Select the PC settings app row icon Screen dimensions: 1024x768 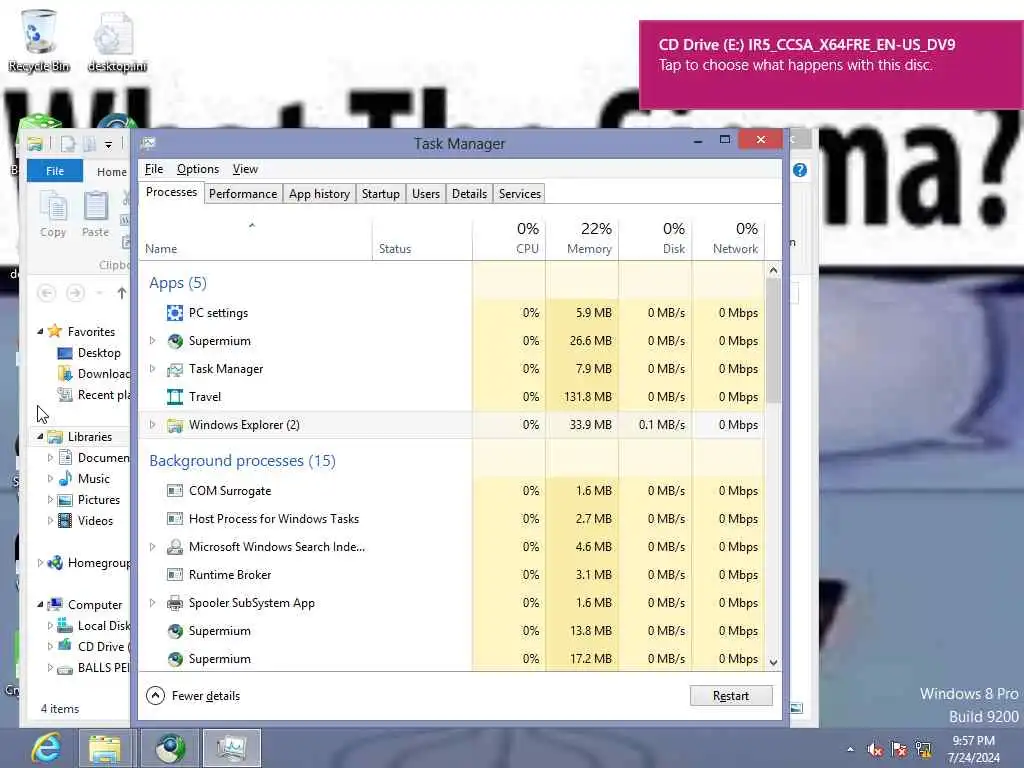click(x=174, y=313)
